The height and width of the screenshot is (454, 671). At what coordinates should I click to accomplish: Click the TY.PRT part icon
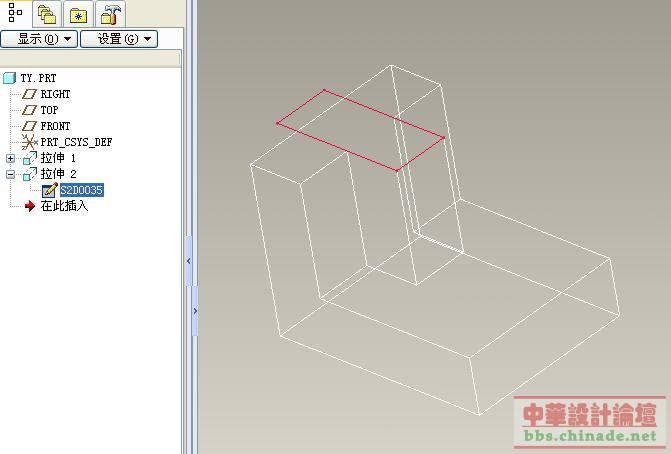click(9, 78)
